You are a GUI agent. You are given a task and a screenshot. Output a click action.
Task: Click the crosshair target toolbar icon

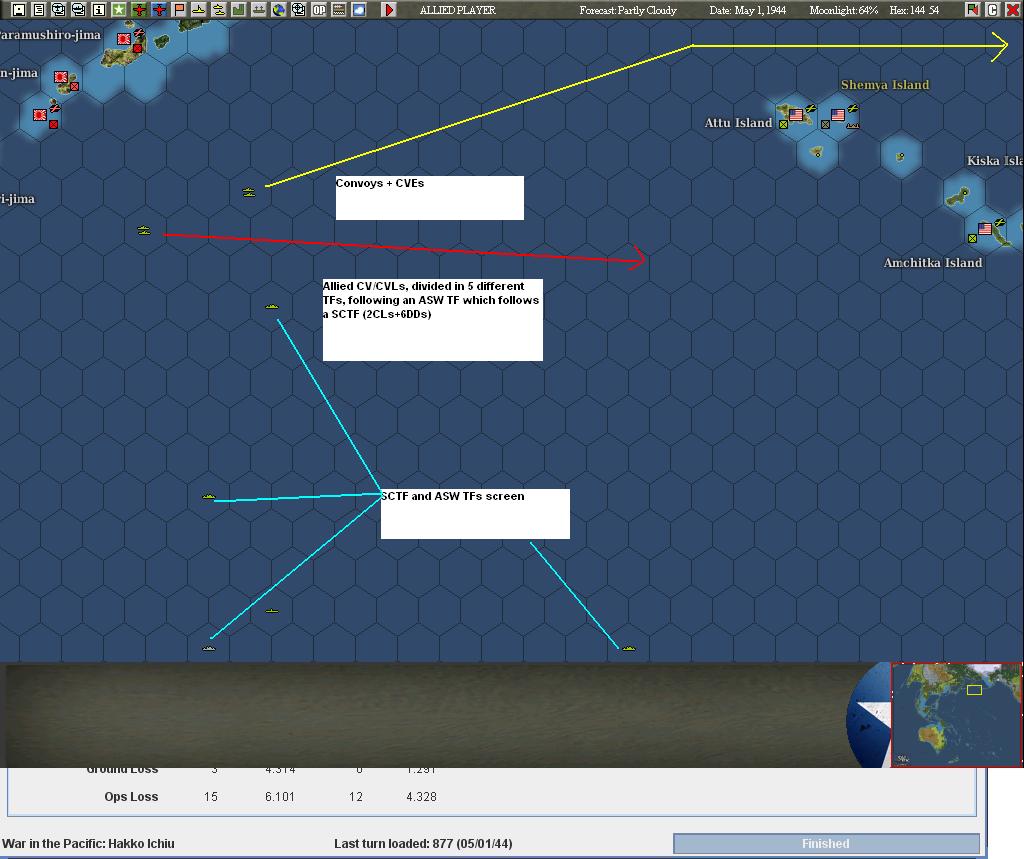pos(298,9)
